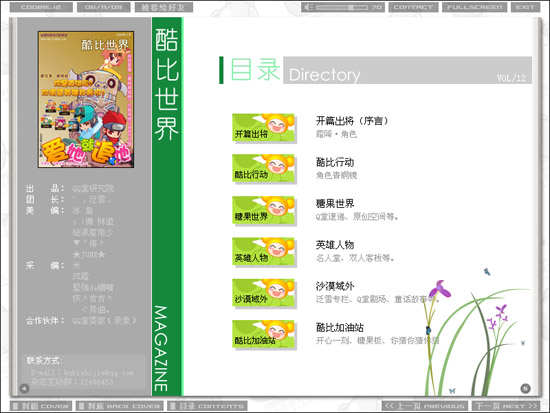
Task: Open the 开篇出将 green section button
Action: click(x=263, y=128)
